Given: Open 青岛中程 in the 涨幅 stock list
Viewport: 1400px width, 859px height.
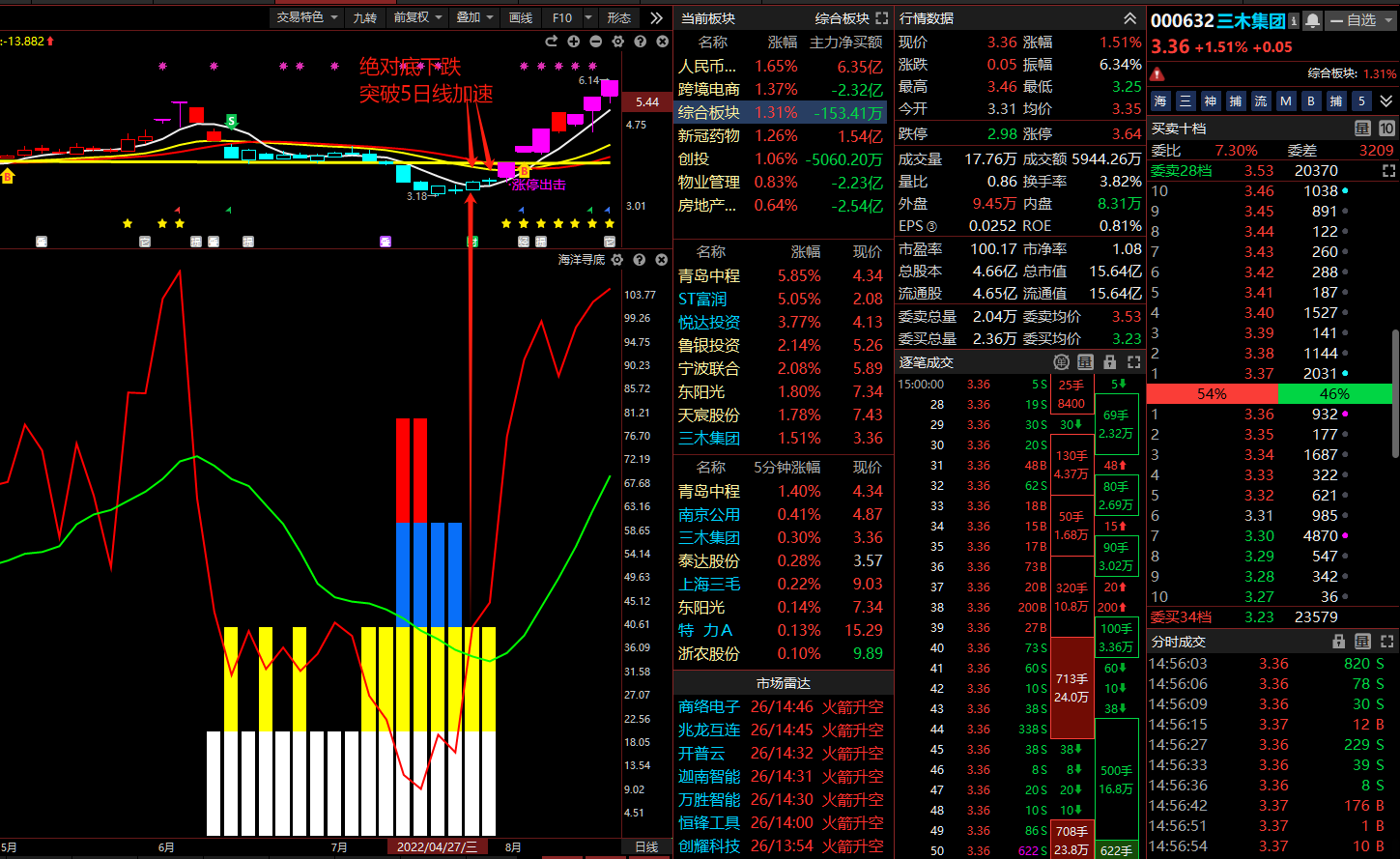Looking at the screenshot, I should (x=709, y=275).
